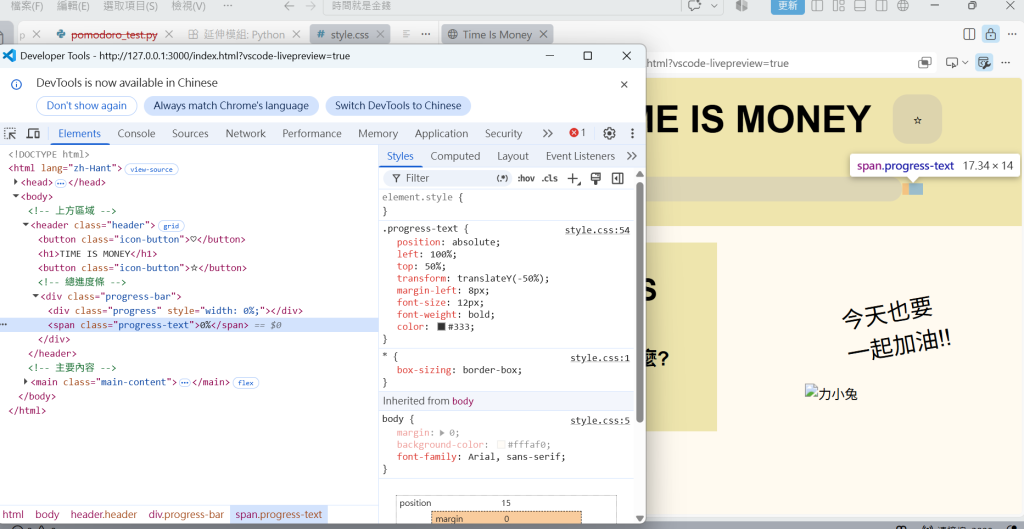
Task: Open the Copilot dropdown arrow
Action: click(713, 6)
